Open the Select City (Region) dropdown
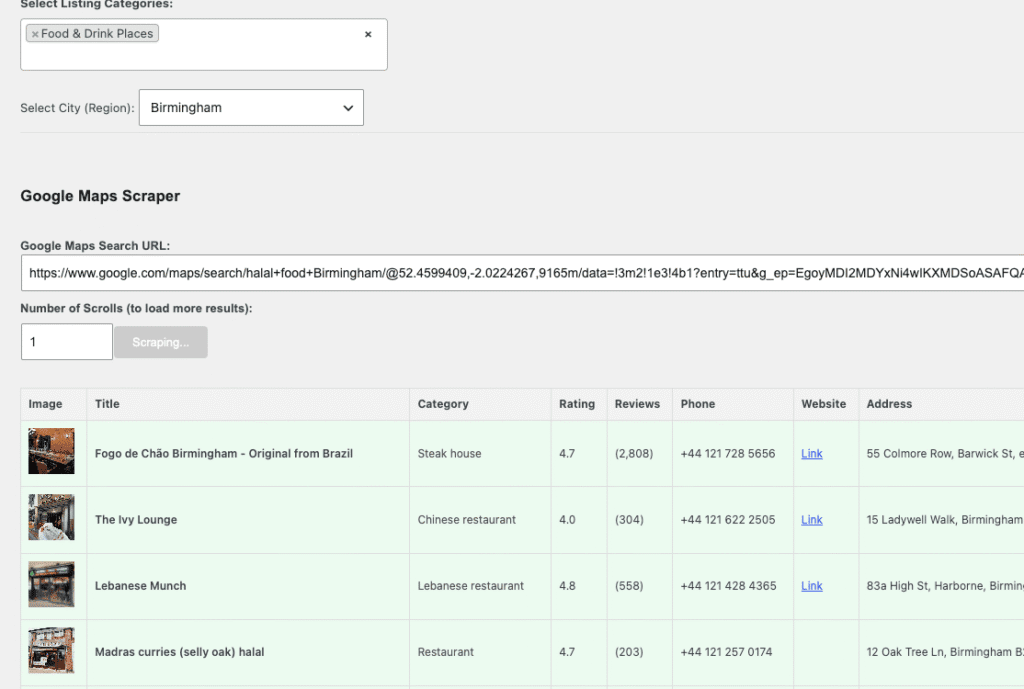The image size is (1024, 689). click(251, 108)
